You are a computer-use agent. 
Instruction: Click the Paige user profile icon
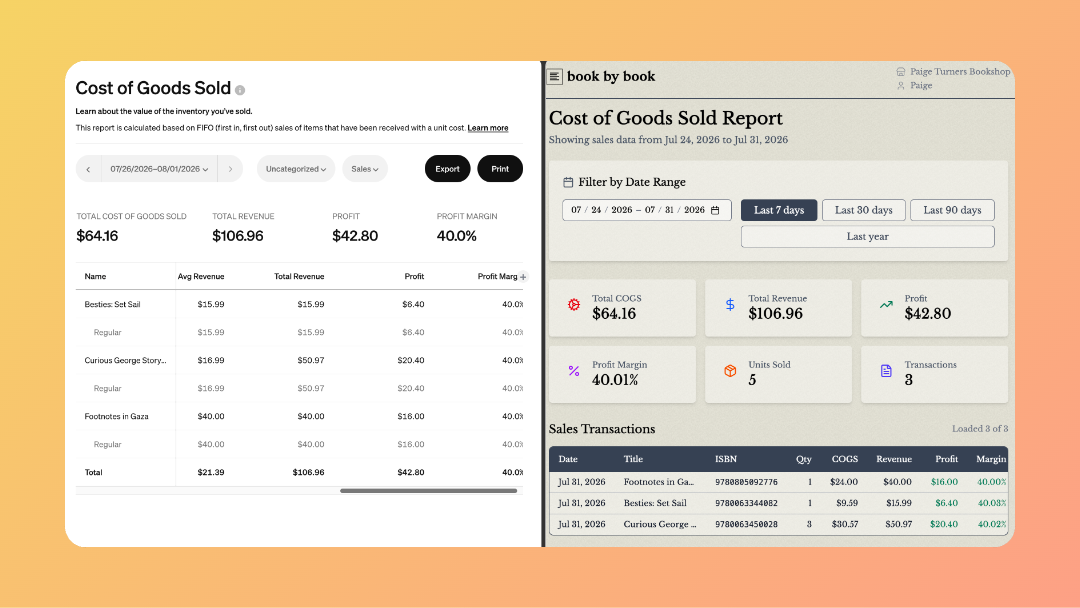pos(900,85)
